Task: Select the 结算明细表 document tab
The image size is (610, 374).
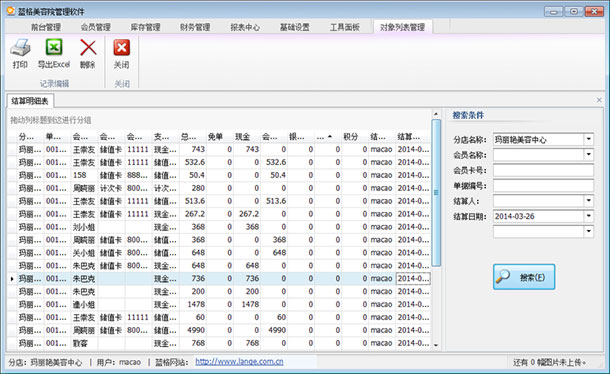Action: (x=30, y=101)
